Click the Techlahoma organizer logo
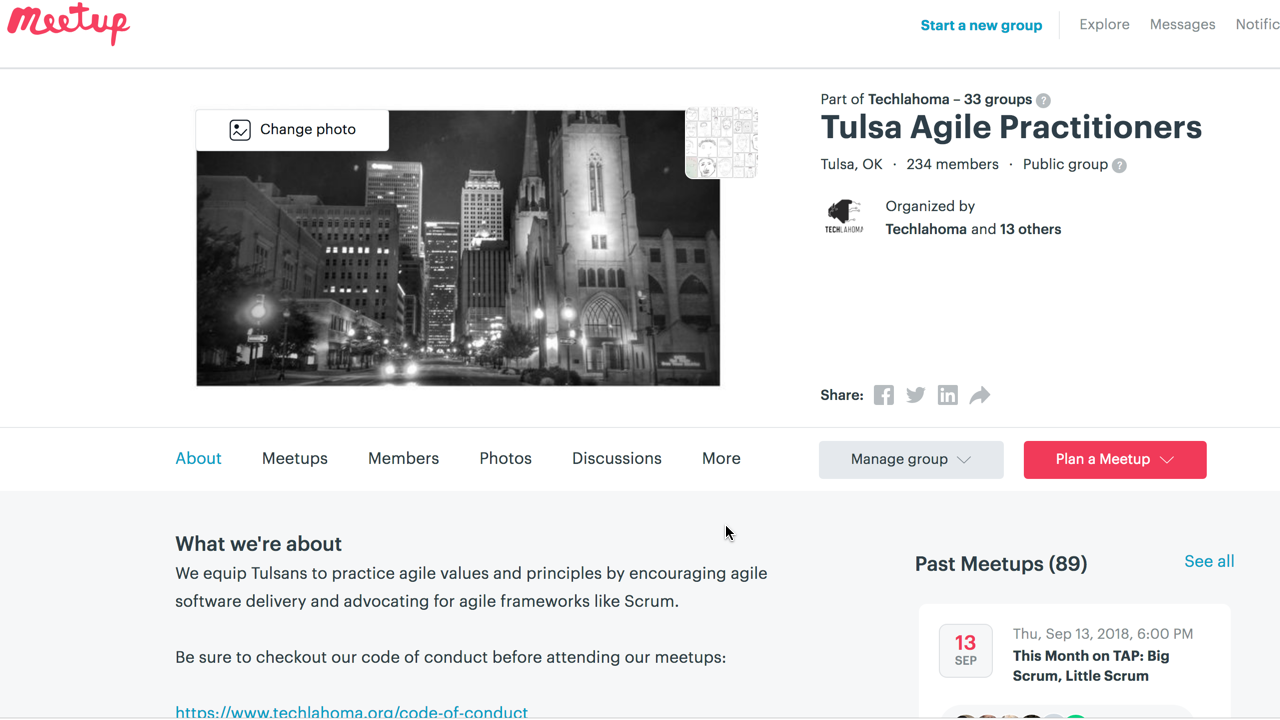Screen dimensions: 1280x720 (844, 217)
